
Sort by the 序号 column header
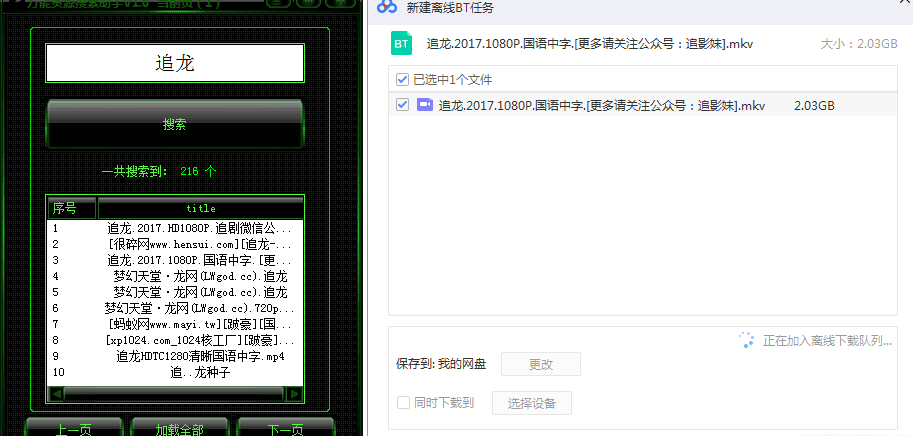[x=72, y=208]
